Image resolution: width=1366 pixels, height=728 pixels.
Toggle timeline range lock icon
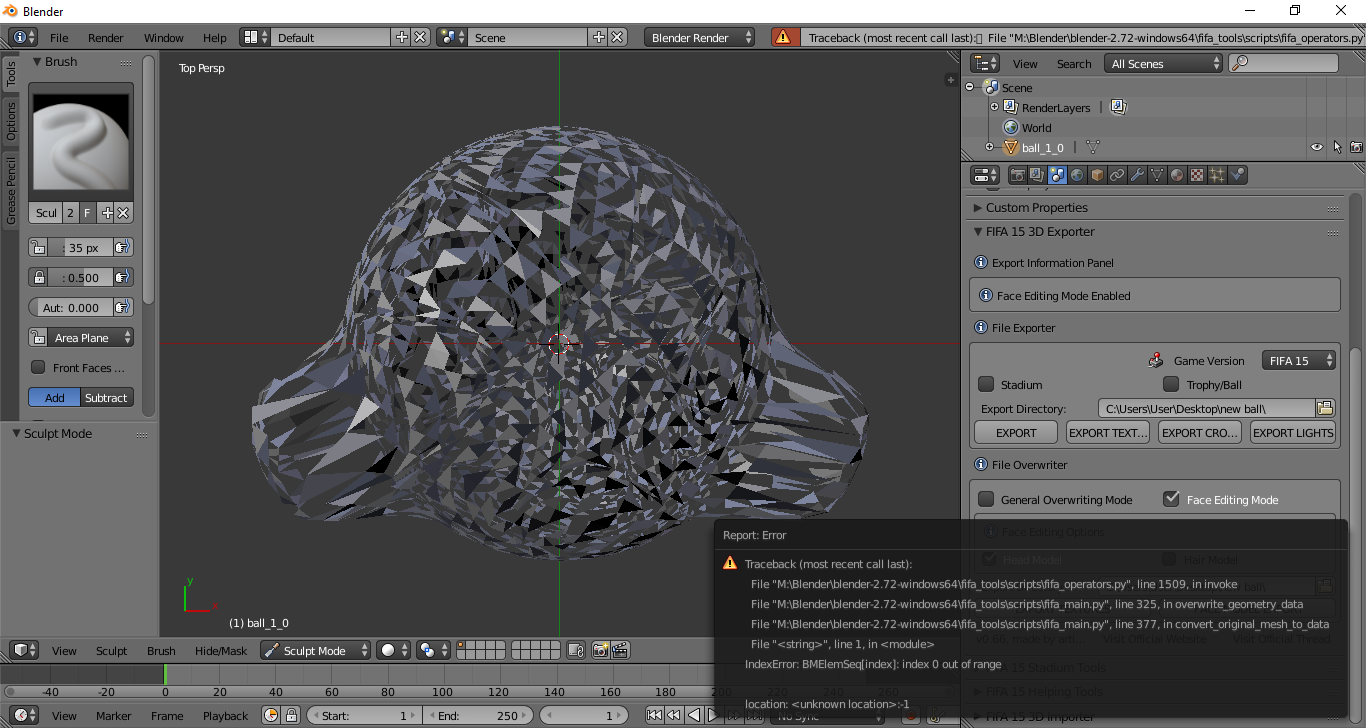pyautogui.click(x=291, y=715)
